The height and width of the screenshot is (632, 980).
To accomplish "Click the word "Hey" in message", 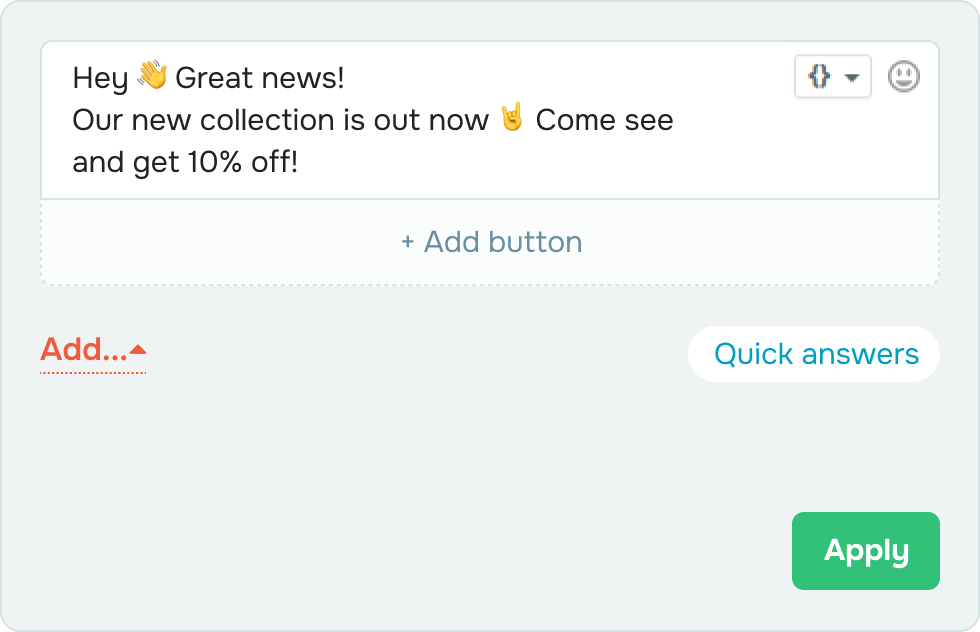I will pyautogui.click(x=100, y=79).
